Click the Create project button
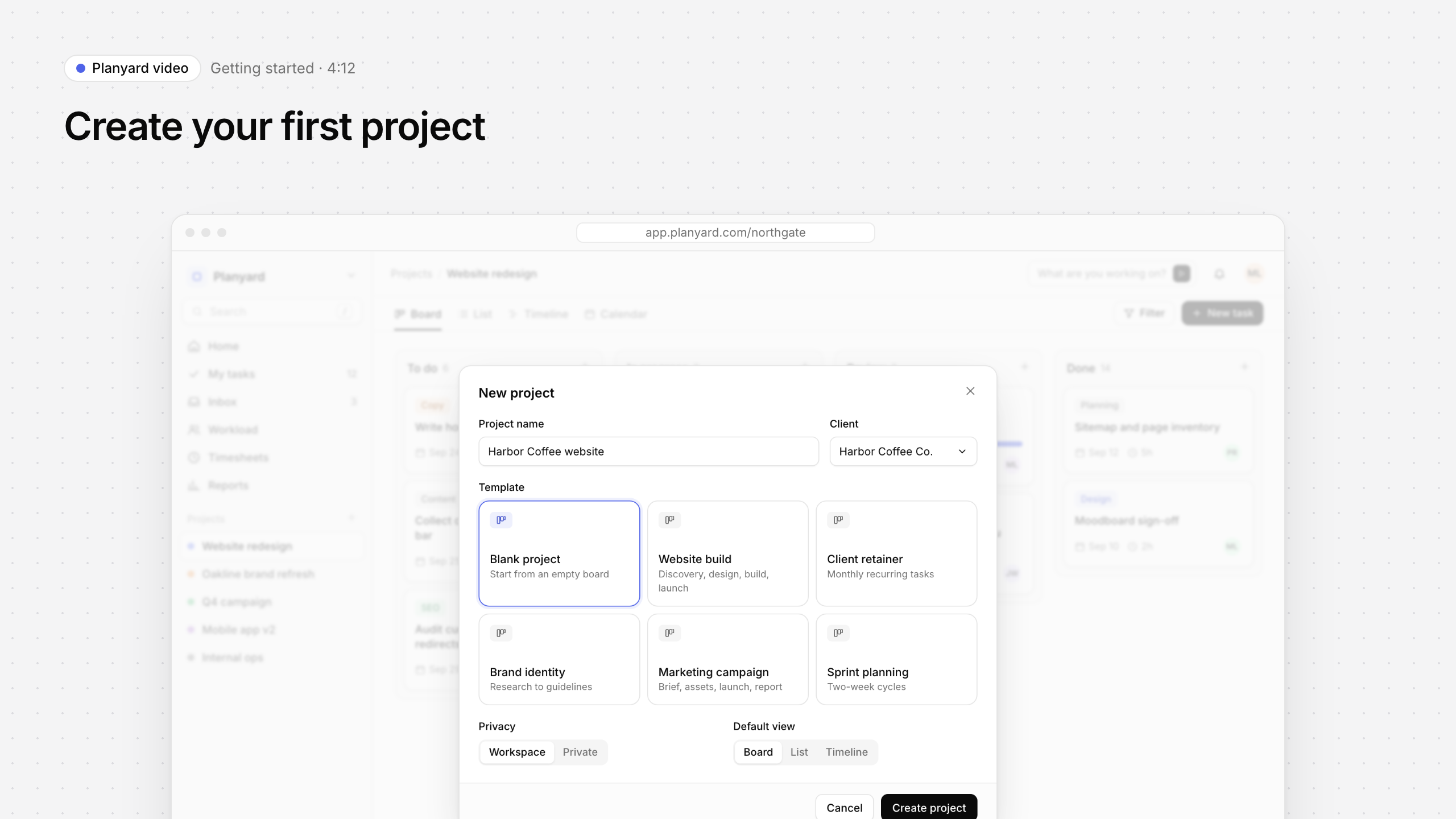 click(929, 807)
